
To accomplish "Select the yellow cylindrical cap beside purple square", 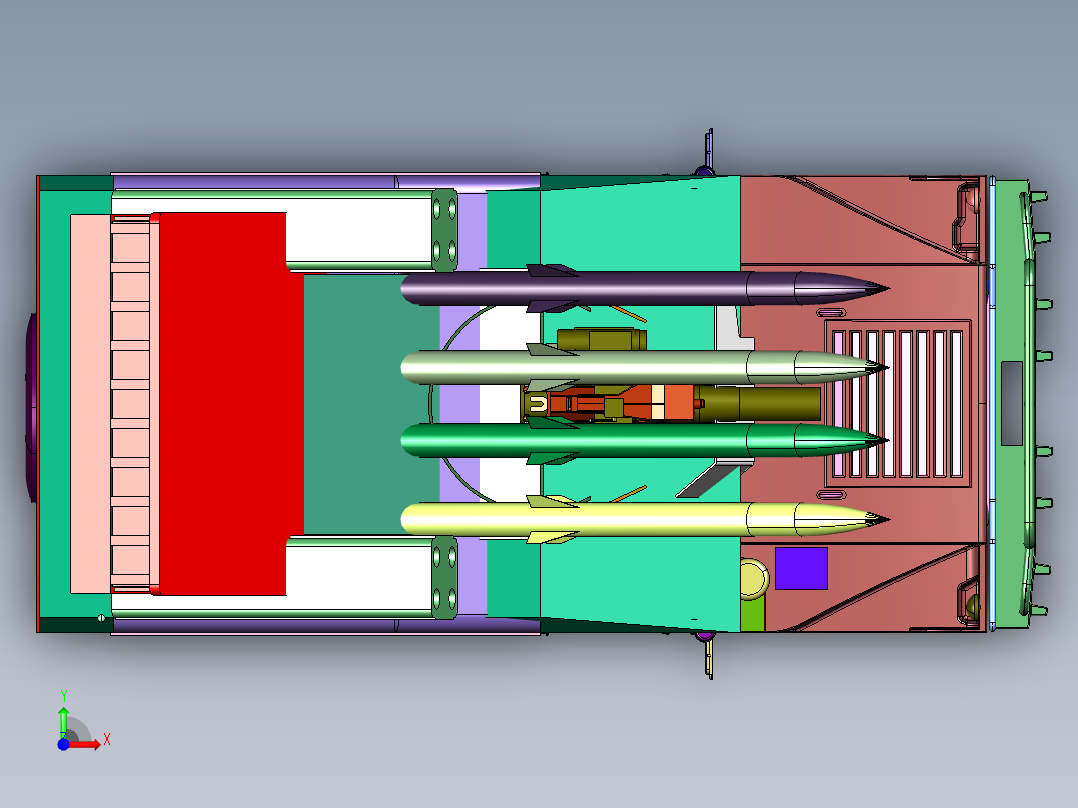I will [x=754, y=579].
